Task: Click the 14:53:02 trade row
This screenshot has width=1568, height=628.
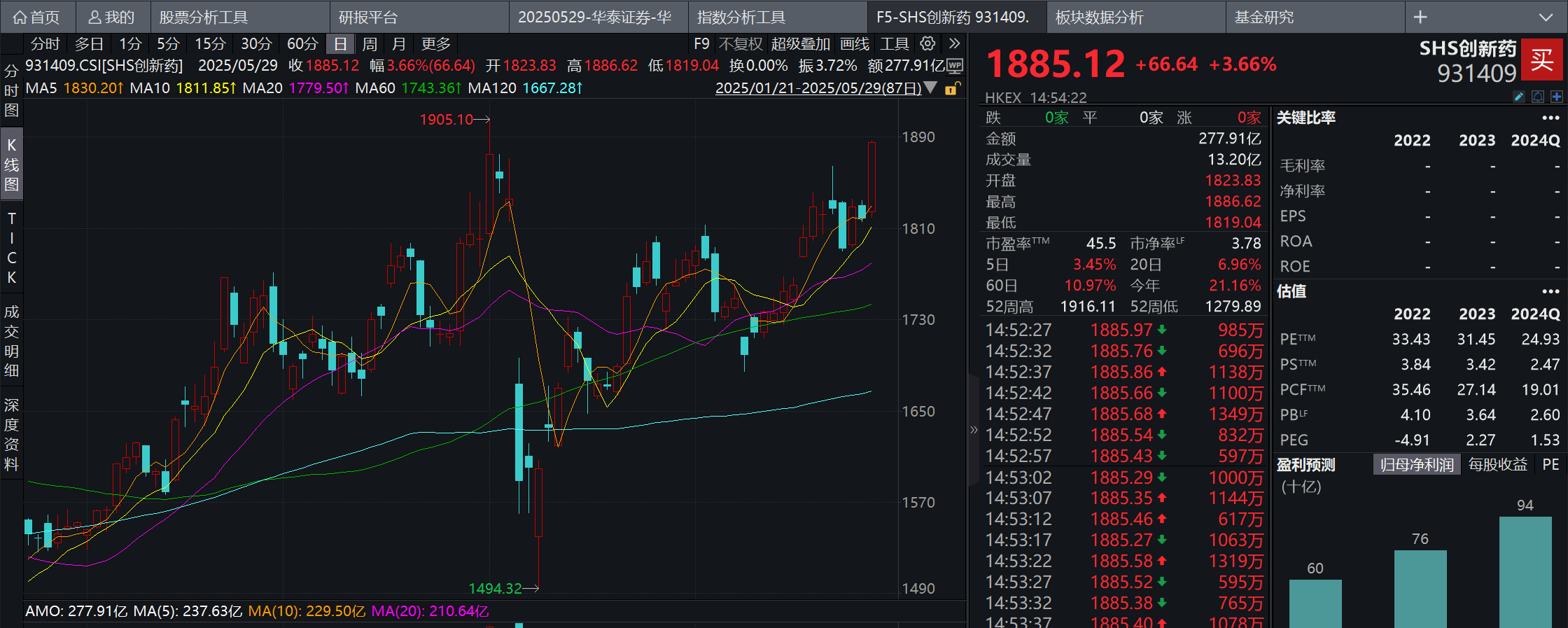Action: pos(1124,477)
